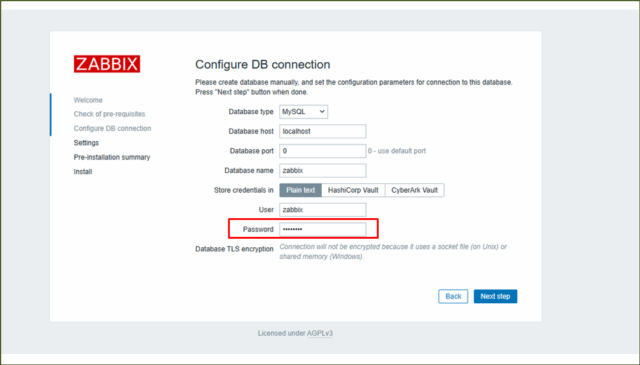Click the 'Connection will not be encrypted' note

pyautogui.click(x=393, y=251)
